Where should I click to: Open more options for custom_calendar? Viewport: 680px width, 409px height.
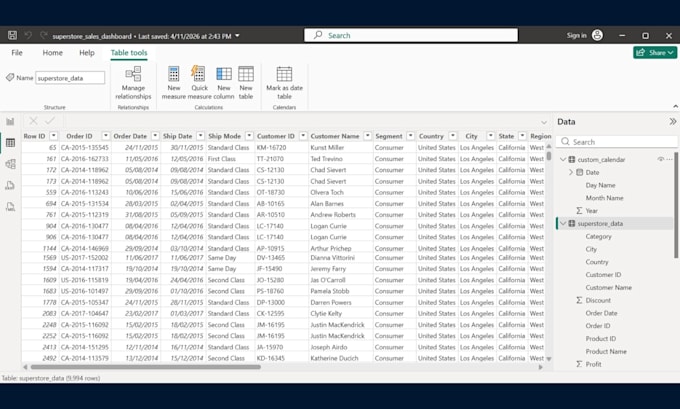(x=670, y=160)
